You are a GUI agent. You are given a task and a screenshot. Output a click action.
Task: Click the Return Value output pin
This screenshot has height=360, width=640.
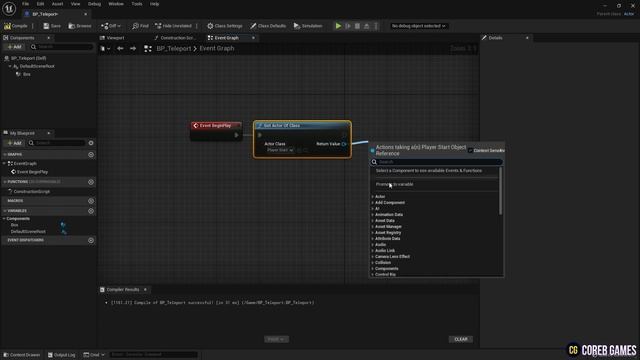coord(344,144)
